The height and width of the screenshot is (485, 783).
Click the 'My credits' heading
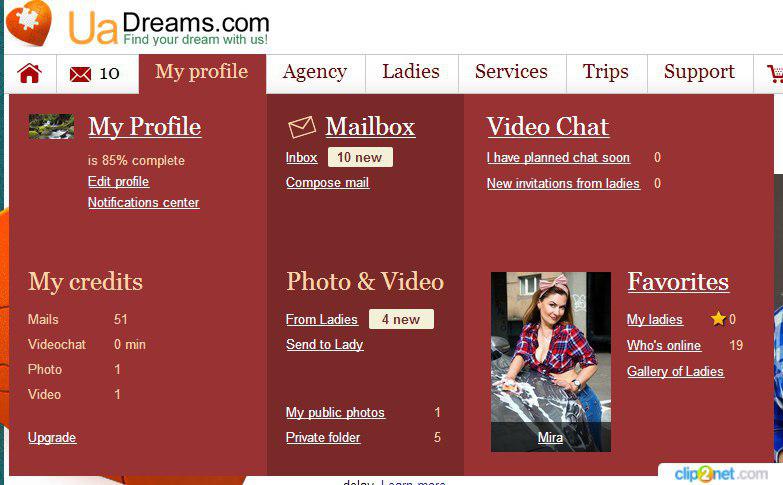click(x=85, y=282)
